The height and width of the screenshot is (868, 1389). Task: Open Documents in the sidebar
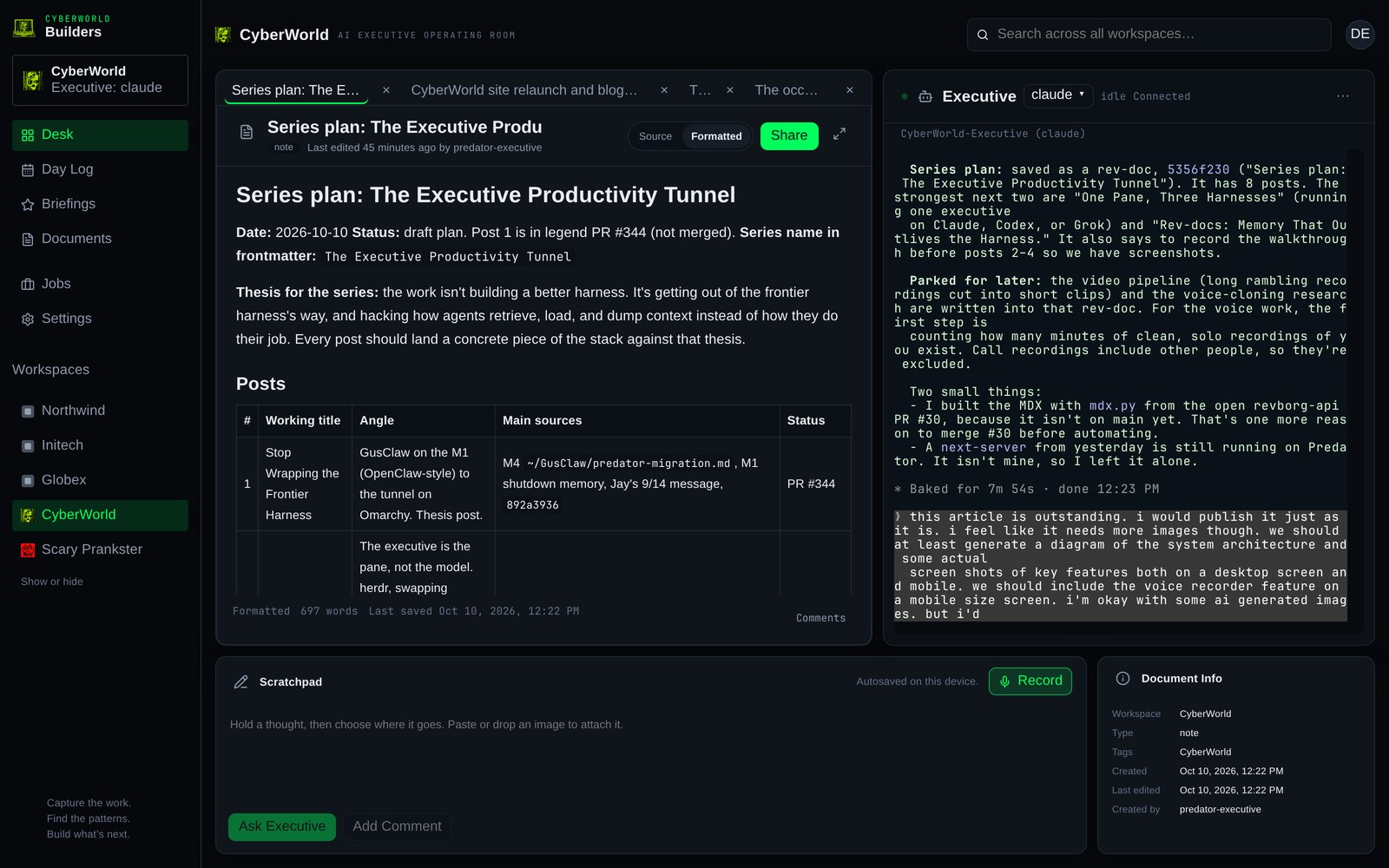tap(100, 239)
